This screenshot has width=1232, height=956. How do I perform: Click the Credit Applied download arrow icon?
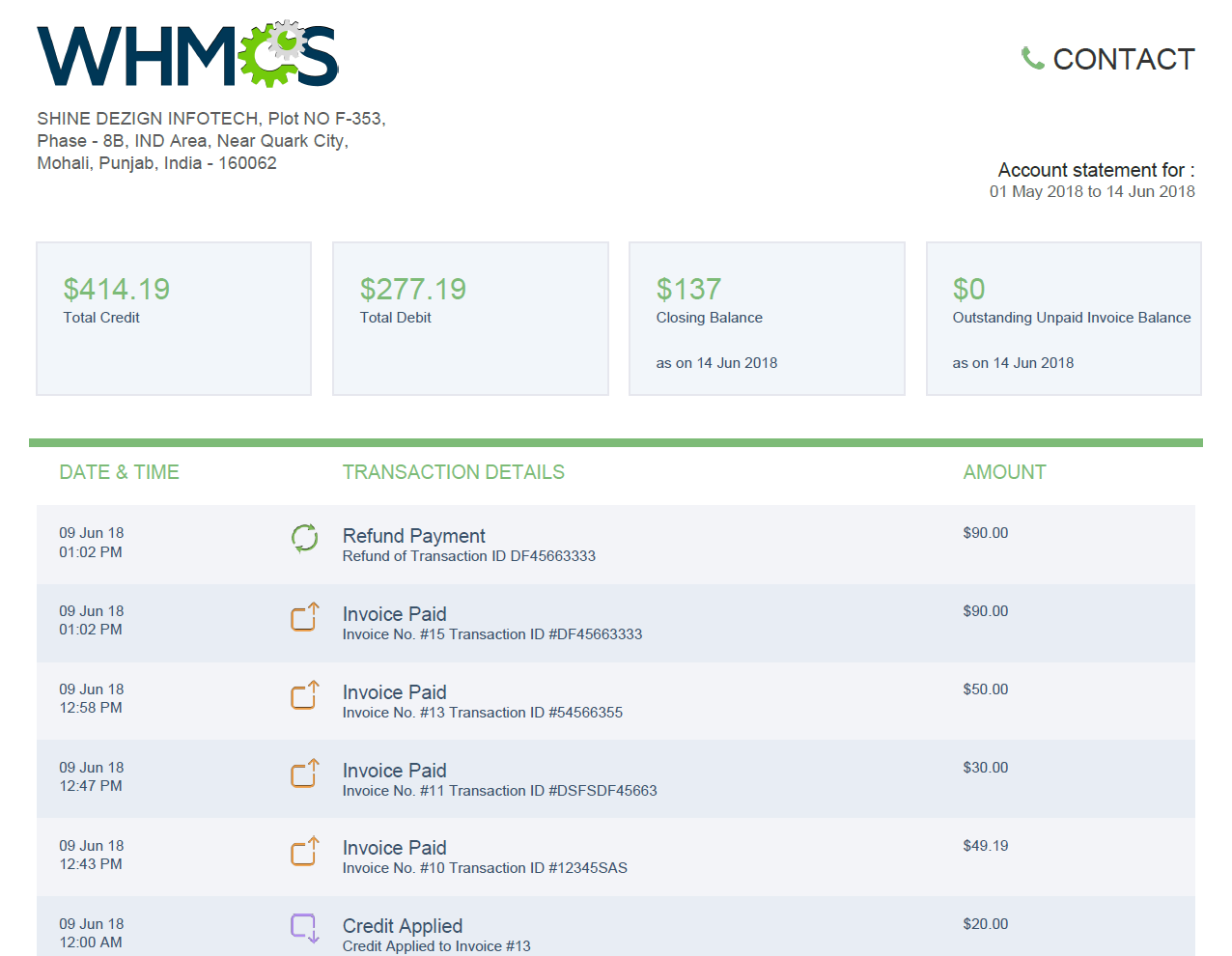click(304, 929)
